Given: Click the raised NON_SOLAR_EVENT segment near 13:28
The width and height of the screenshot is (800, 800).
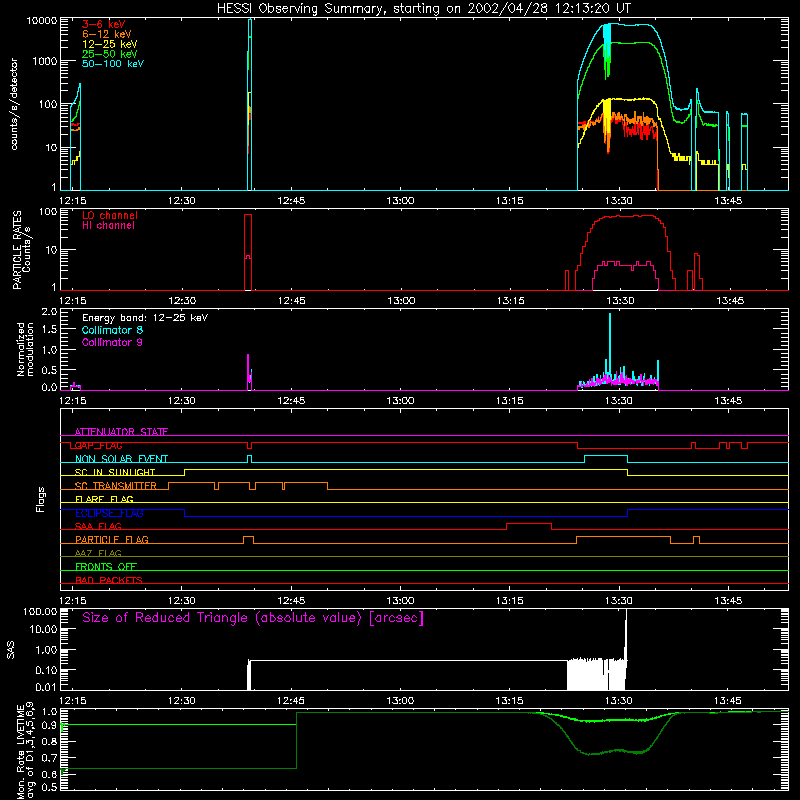Looking at the screenshot, I should coord(606,456).
